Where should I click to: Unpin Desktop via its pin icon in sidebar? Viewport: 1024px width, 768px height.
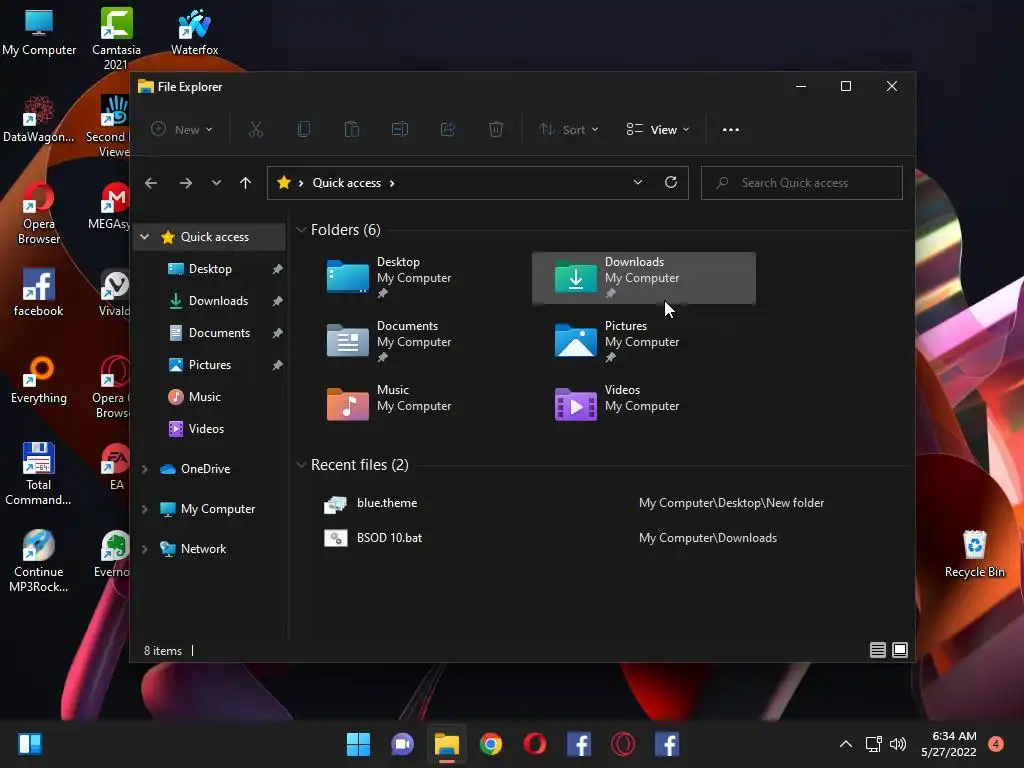click(278, 269)
